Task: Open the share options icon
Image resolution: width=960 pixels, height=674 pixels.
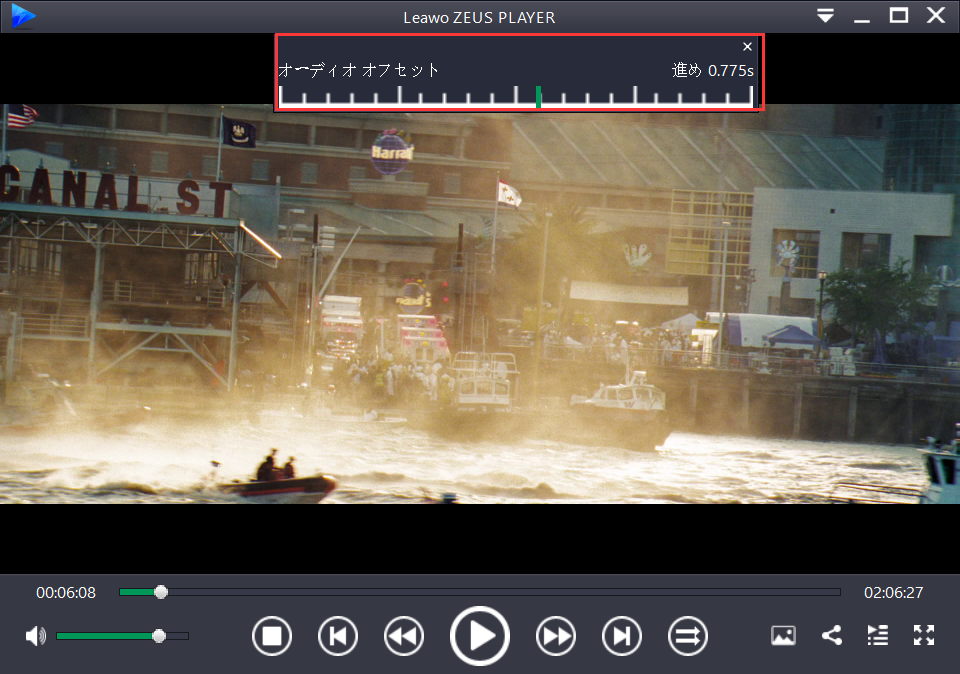Action: [831, 635]
